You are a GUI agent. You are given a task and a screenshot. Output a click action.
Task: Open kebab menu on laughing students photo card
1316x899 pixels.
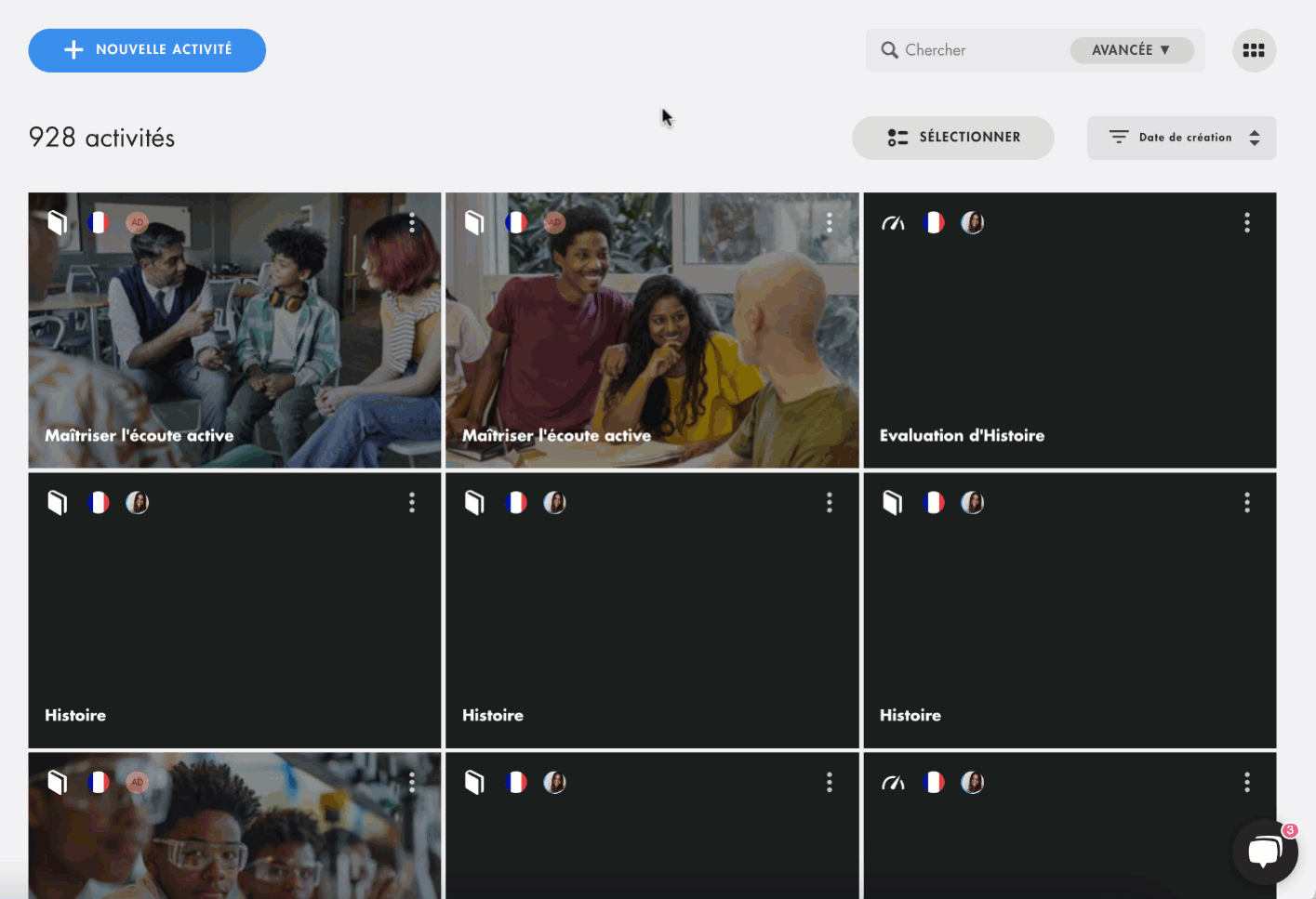pyautogui.click(x=830, y=222)
